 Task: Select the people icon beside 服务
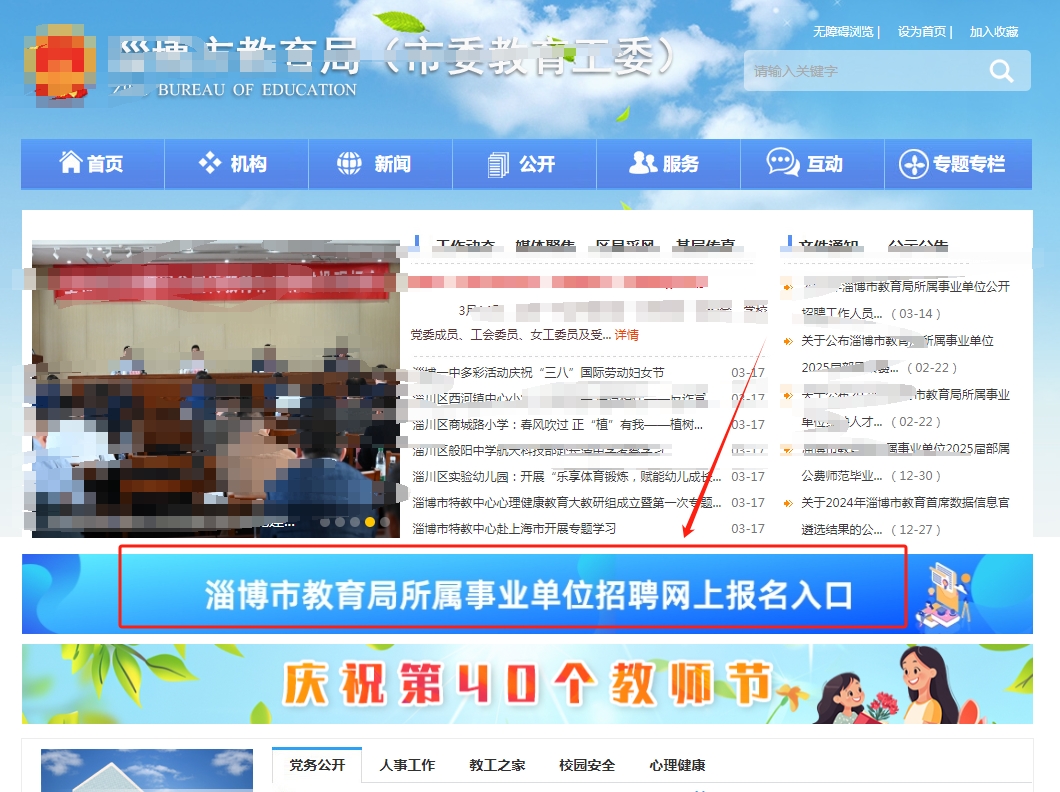(x=644, y=162)
